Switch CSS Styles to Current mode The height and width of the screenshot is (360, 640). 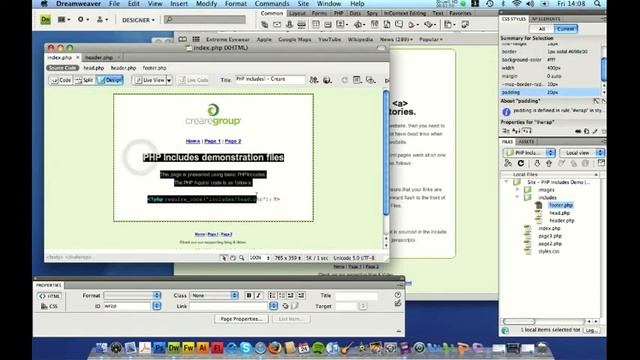[x=566, y=29]
